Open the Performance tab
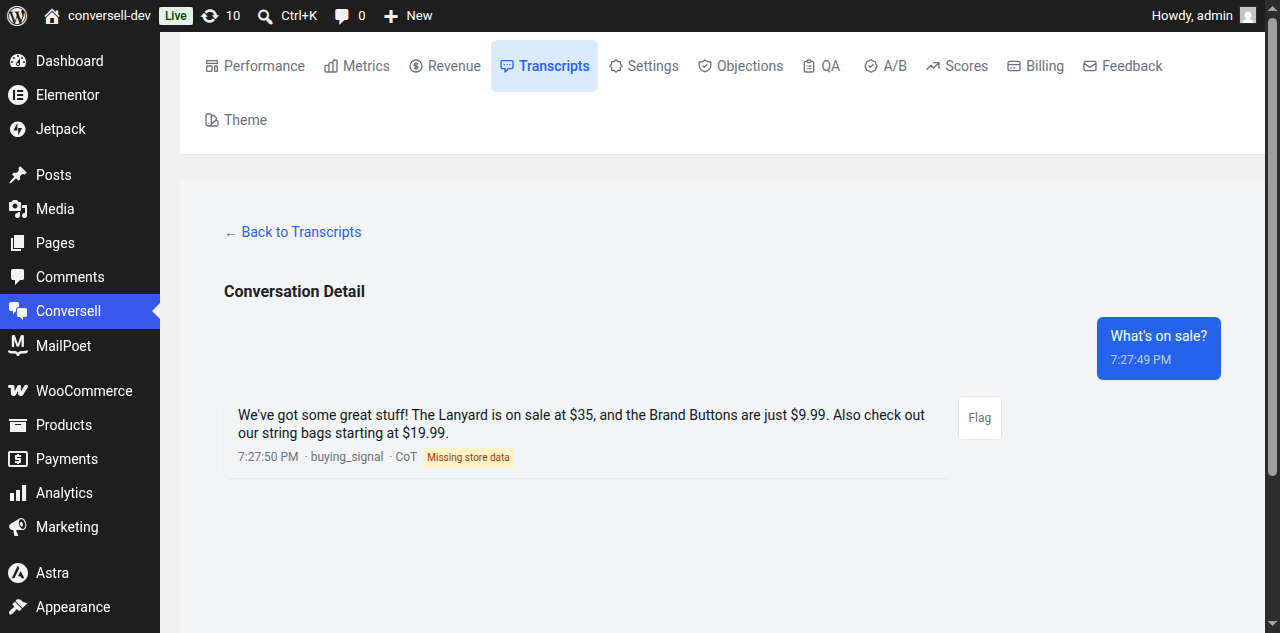Image resolution: width=1280 pixels, height=633 pixels. point(255,66)
